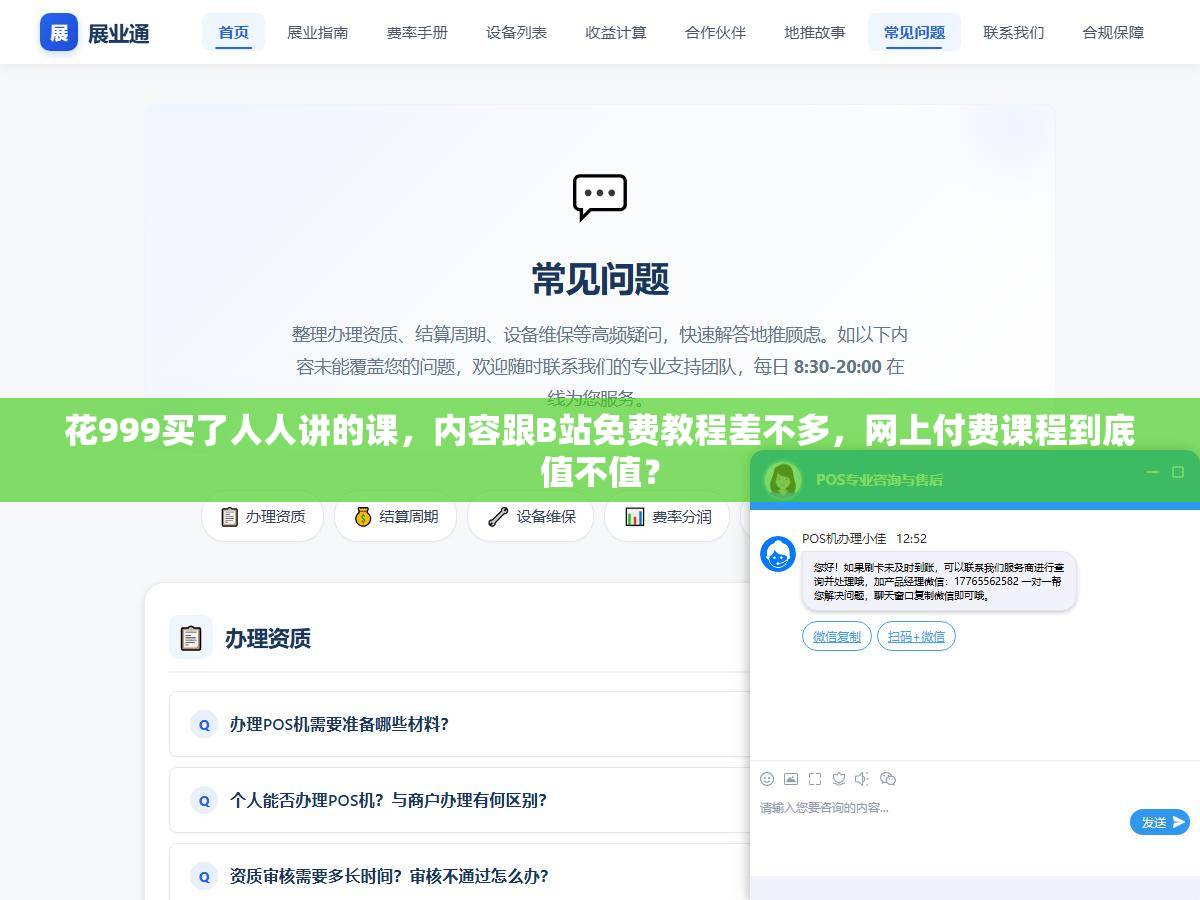Click the 扫码+微信 button in chat
Image resolution: width=1200 pixels, height=900 pixels.
coord(916,636)
